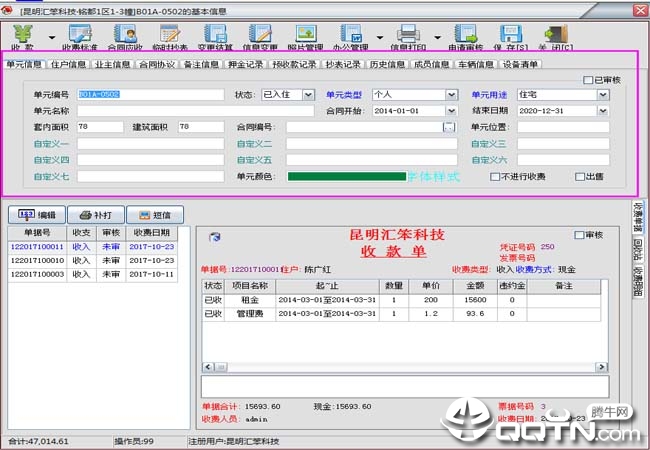This screenshot has height=450, width=650.
Task: Open the 设备清单 tab
Action: coord(520,64)
